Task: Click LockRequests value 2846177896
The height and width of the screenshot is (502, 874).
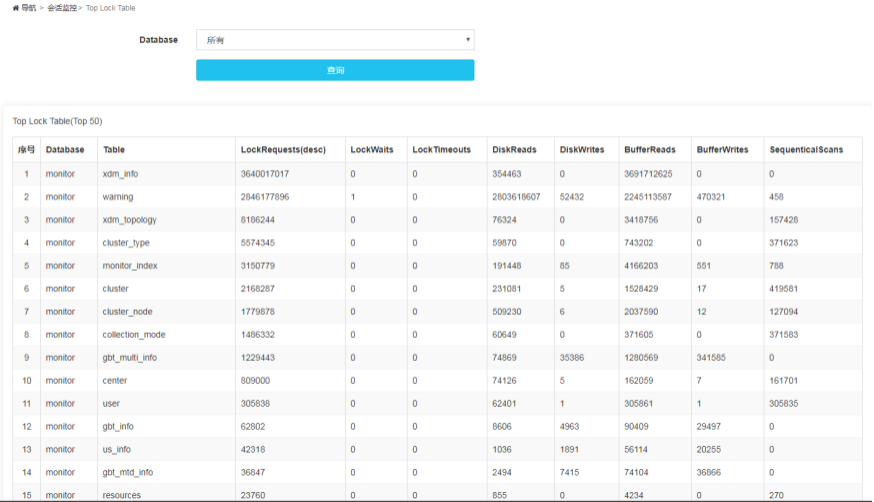Action: (265, 197)
